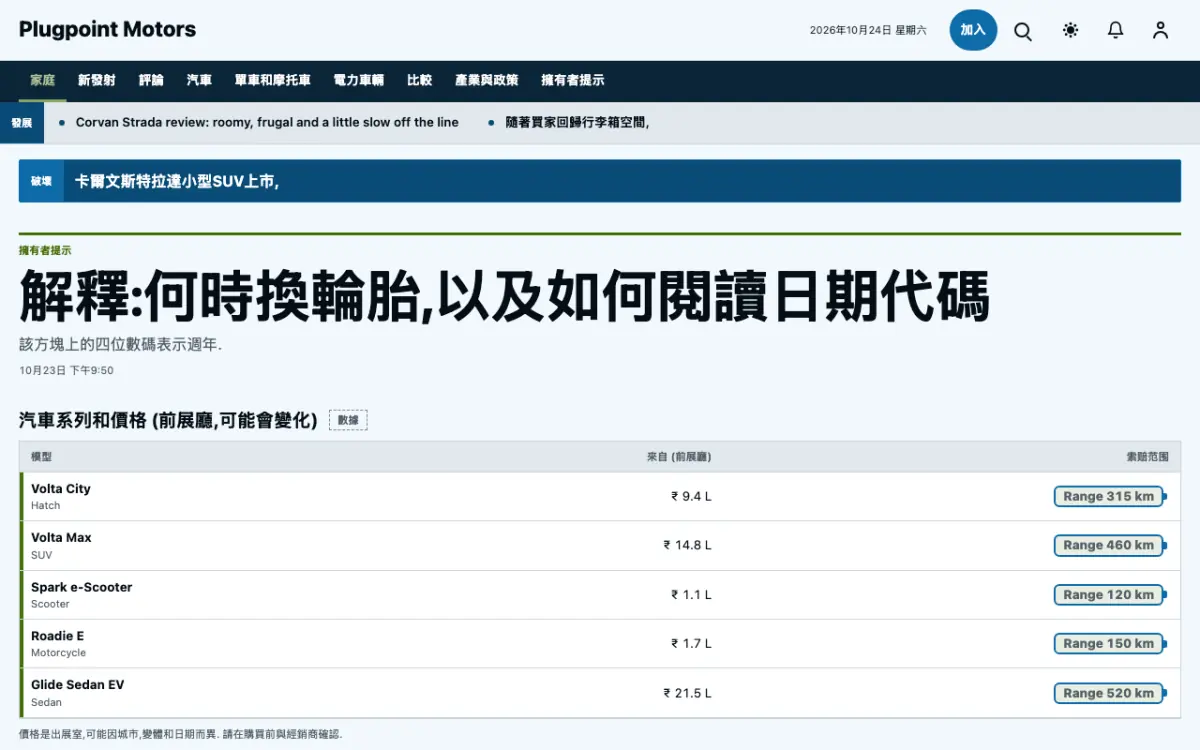Click the Range 120 km battery badge

(x=1110, y=594)
